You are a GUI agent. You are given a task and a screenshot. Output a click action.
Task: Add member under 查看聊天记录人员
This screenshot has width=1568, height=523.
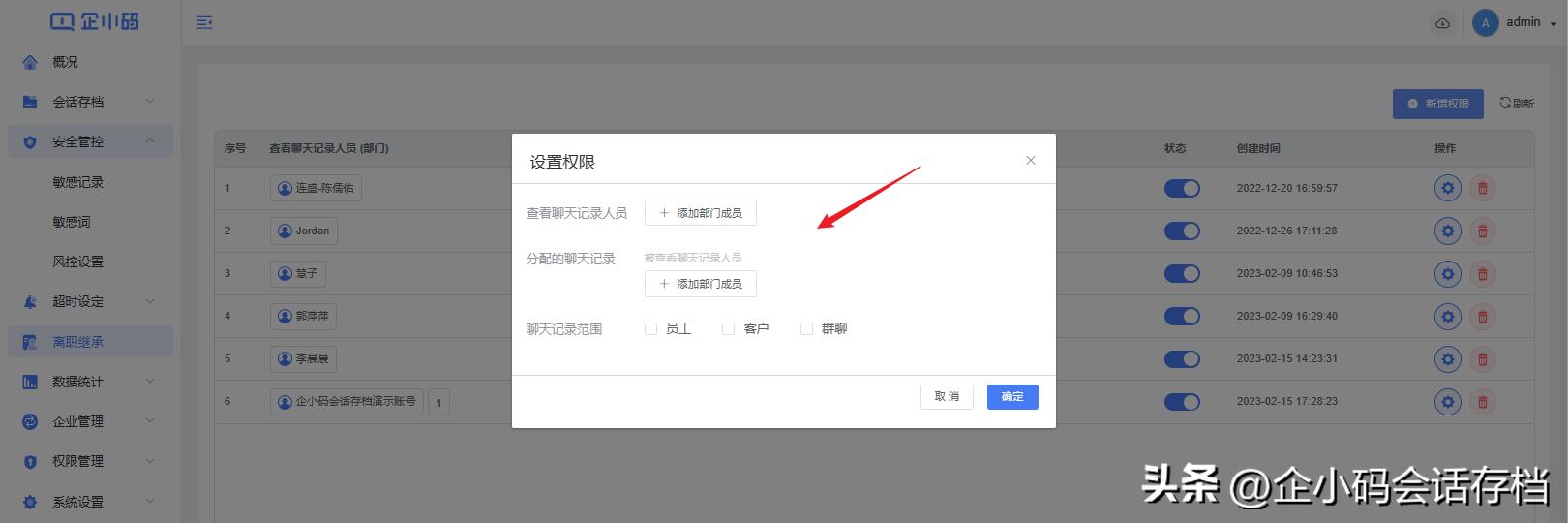[x=701, y=213]
